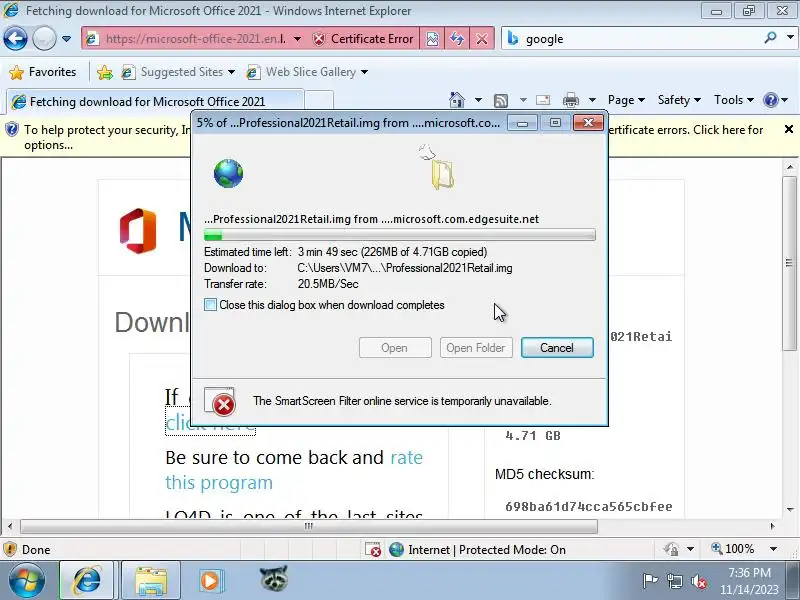Image resolution: width=800 pixels, height=600 pixels.
Task: Click the Certificate Error shield
Action: (x=319, y=39)
